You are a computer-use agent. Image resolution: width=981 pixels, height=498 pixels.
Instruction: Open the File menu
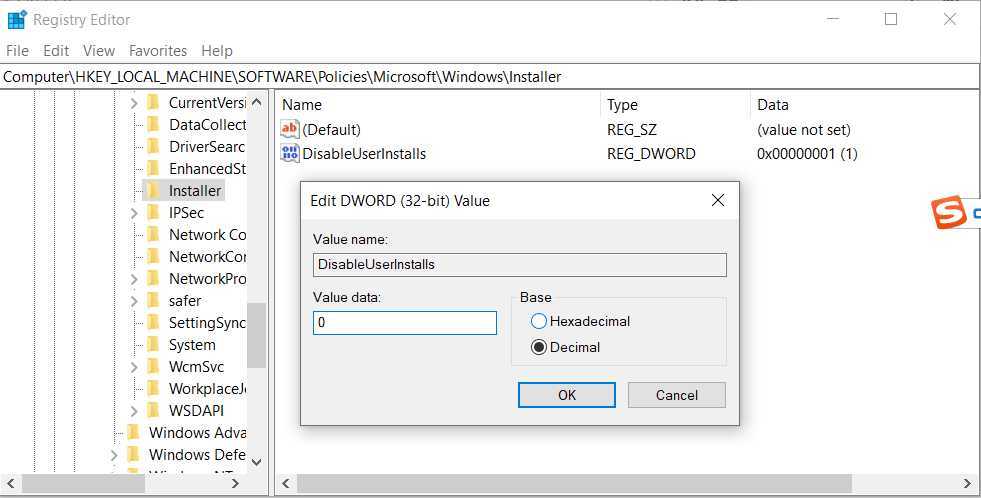(x=17, y=51)
